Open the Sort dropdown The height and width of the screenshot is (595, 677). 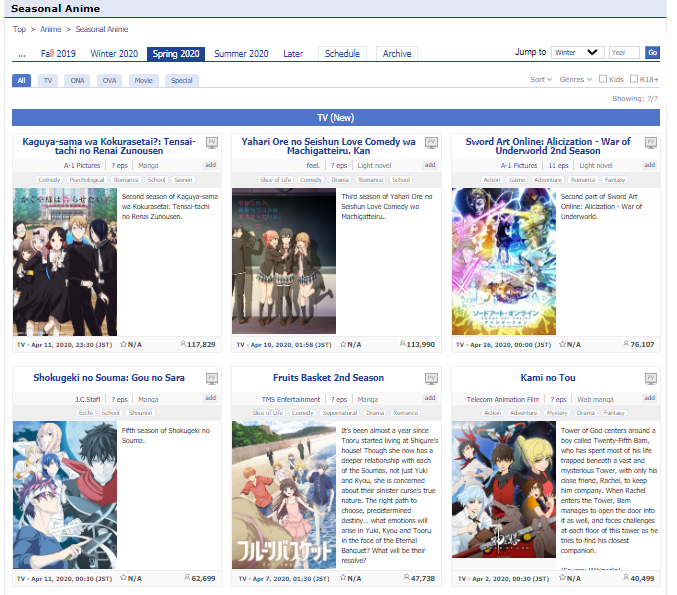pyautogui.click(x=541, y=79)
